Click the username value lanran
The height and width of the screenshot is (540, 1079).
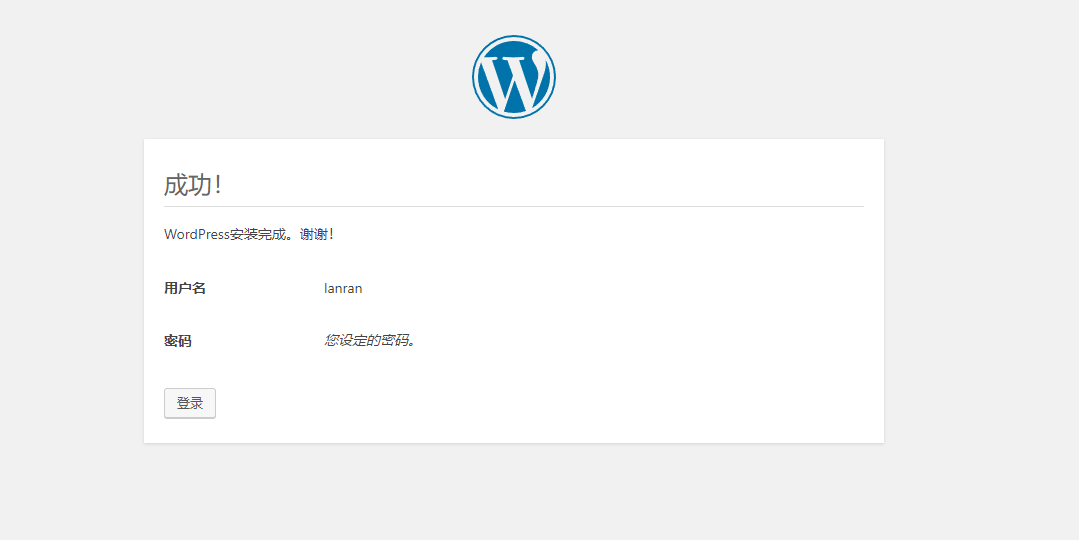tap(343, 288)
